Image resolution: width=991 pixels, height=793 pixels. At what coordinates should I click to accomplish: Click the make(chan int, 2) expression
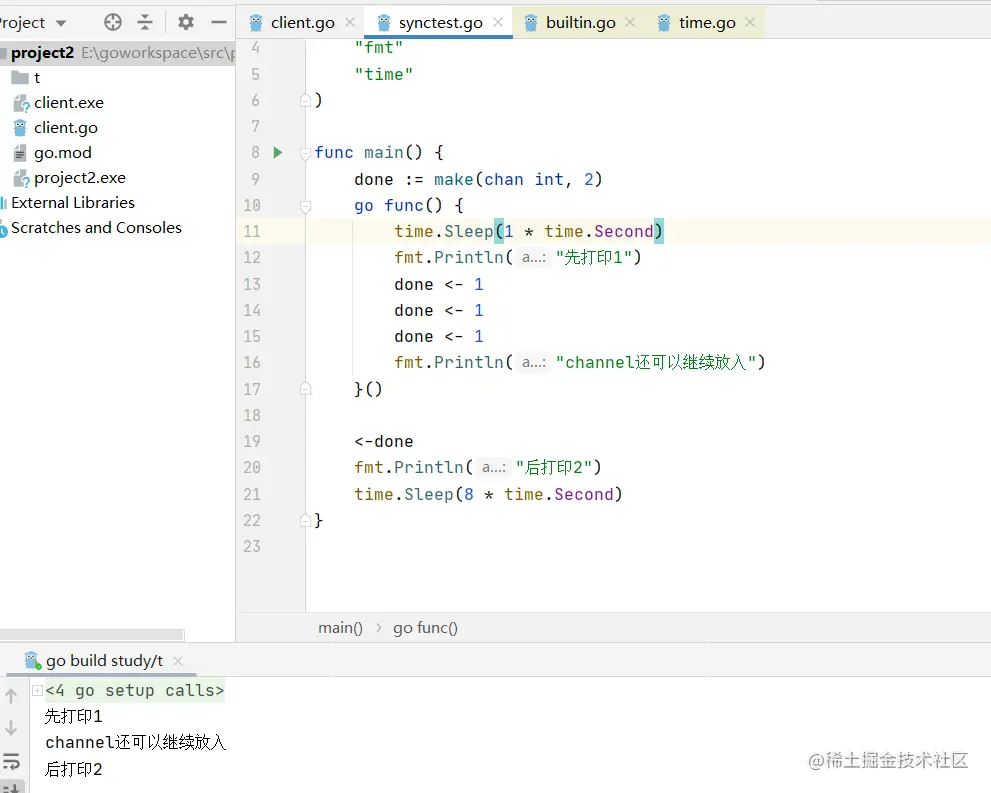click(x=518, y=179)
